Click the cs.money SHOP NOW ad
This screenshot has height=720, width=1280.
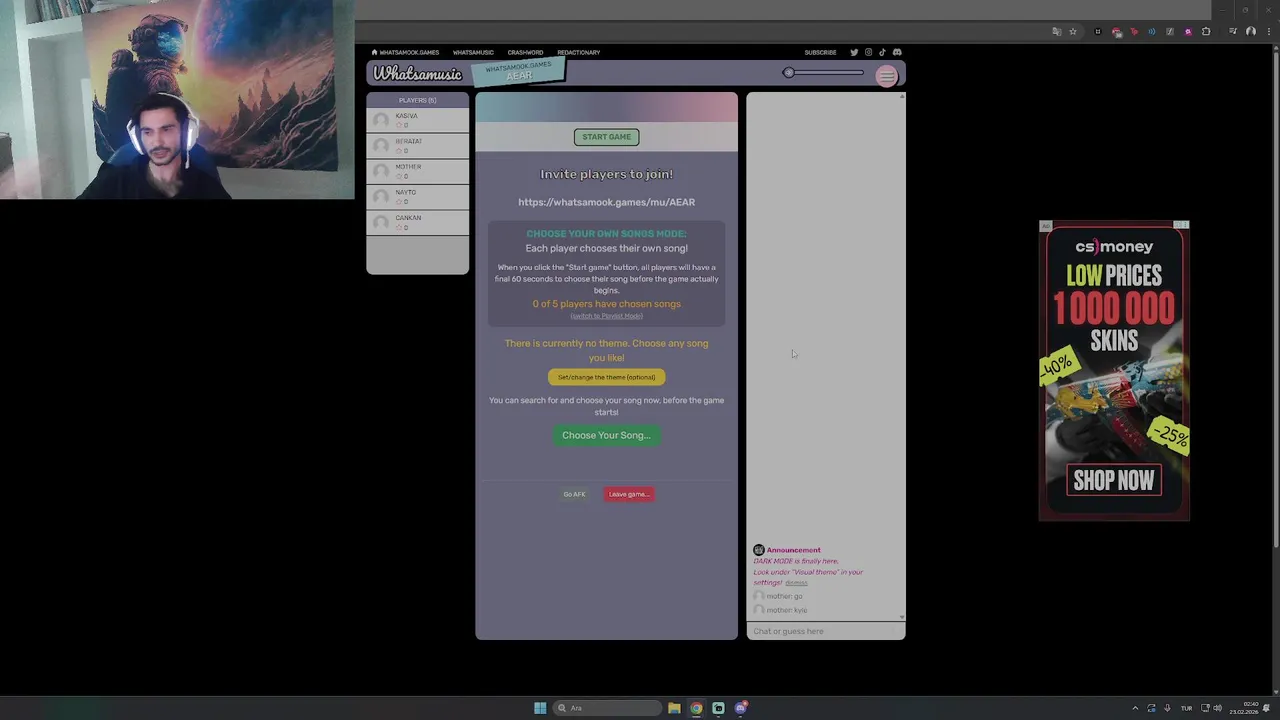1114,480
